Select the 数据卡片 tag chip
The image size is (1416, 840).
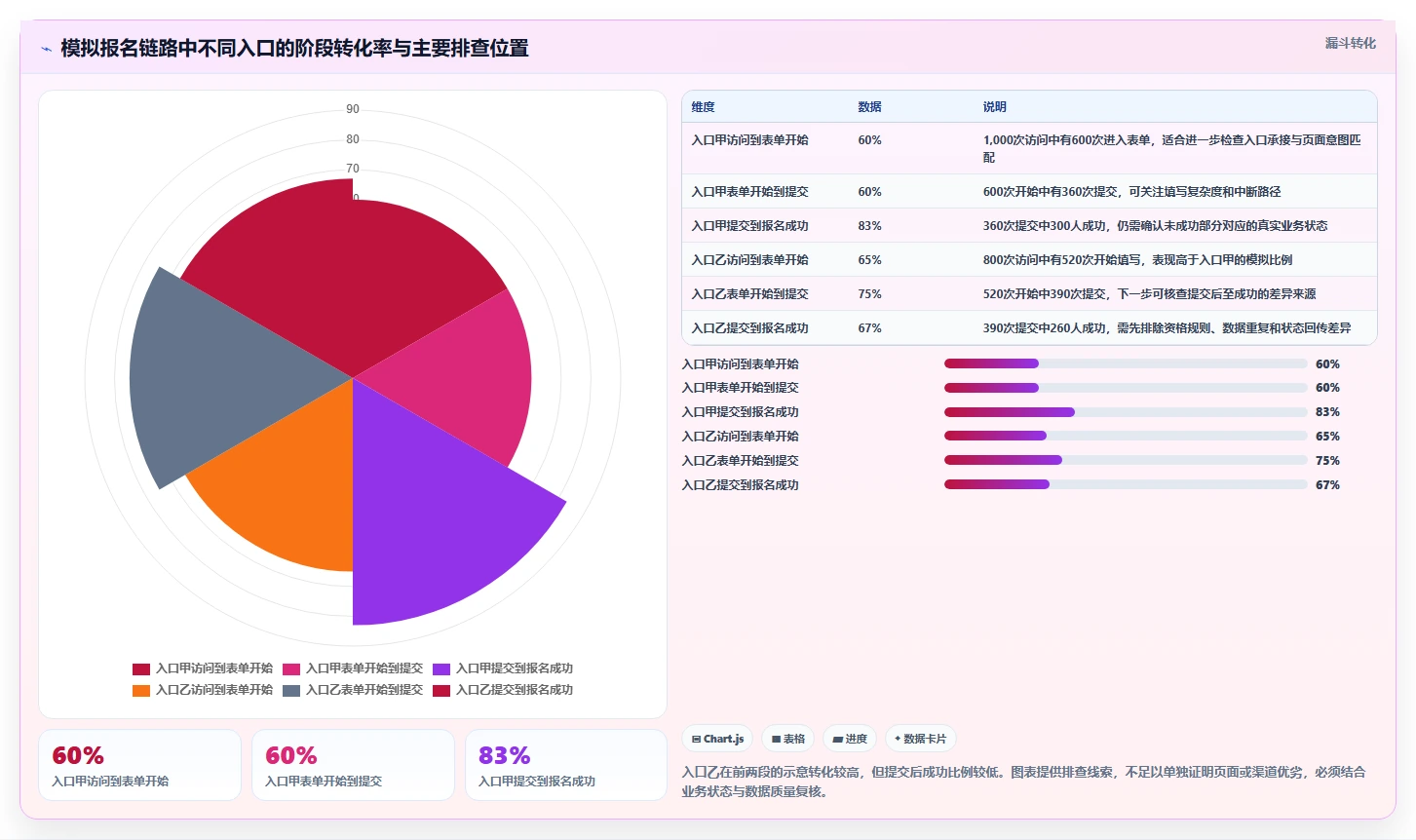point(921,739)
